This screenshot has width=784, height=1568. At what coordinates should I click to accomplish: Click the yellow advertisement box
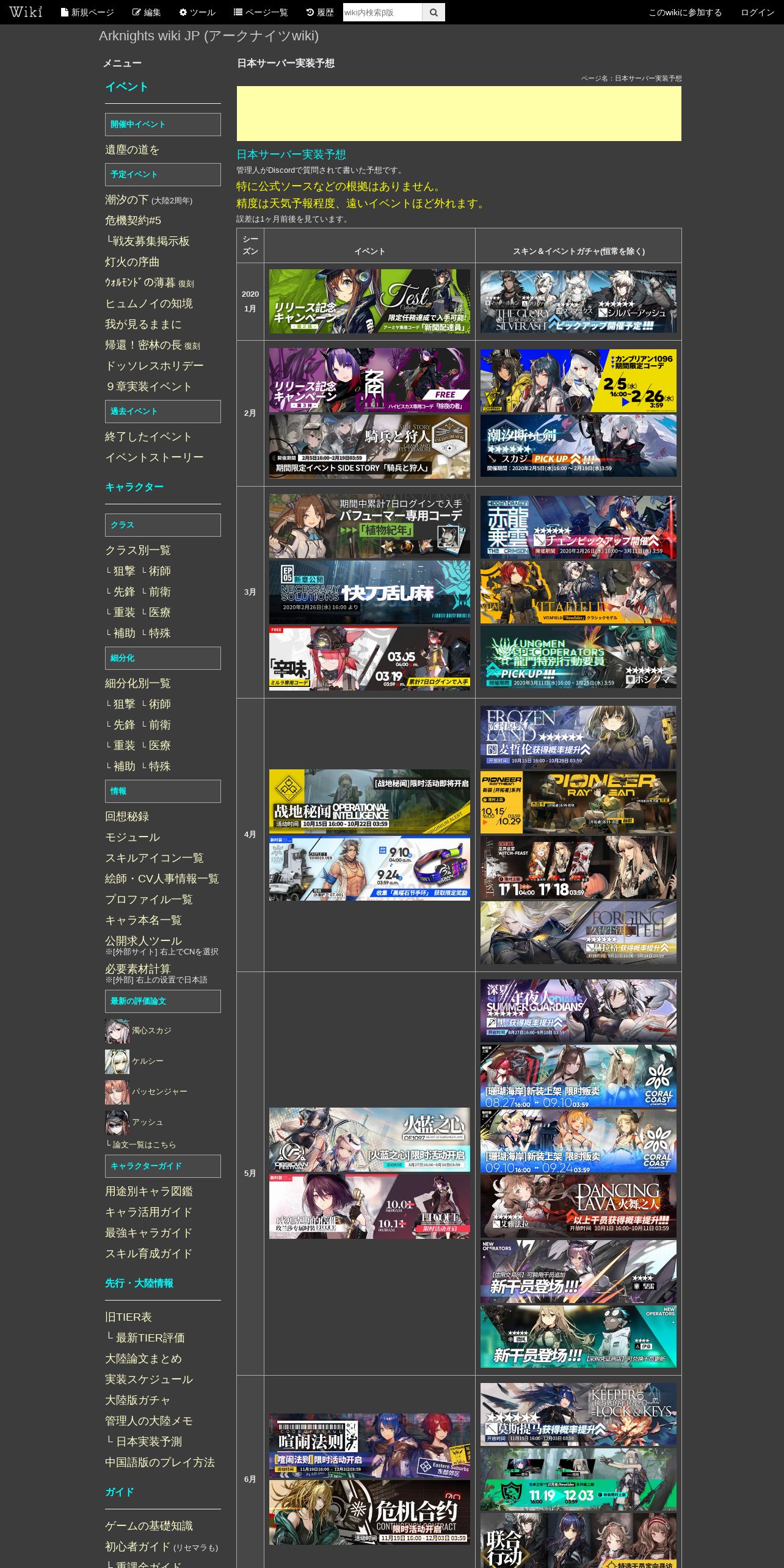pyautogui.click(x=459, y=114)
